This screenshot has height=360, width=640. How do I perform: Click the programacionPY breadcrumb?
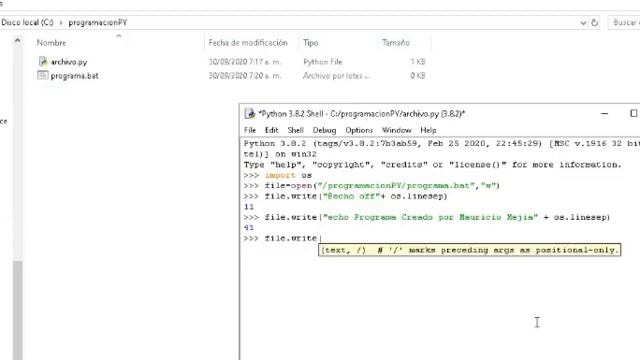click(x=98, y=22)
